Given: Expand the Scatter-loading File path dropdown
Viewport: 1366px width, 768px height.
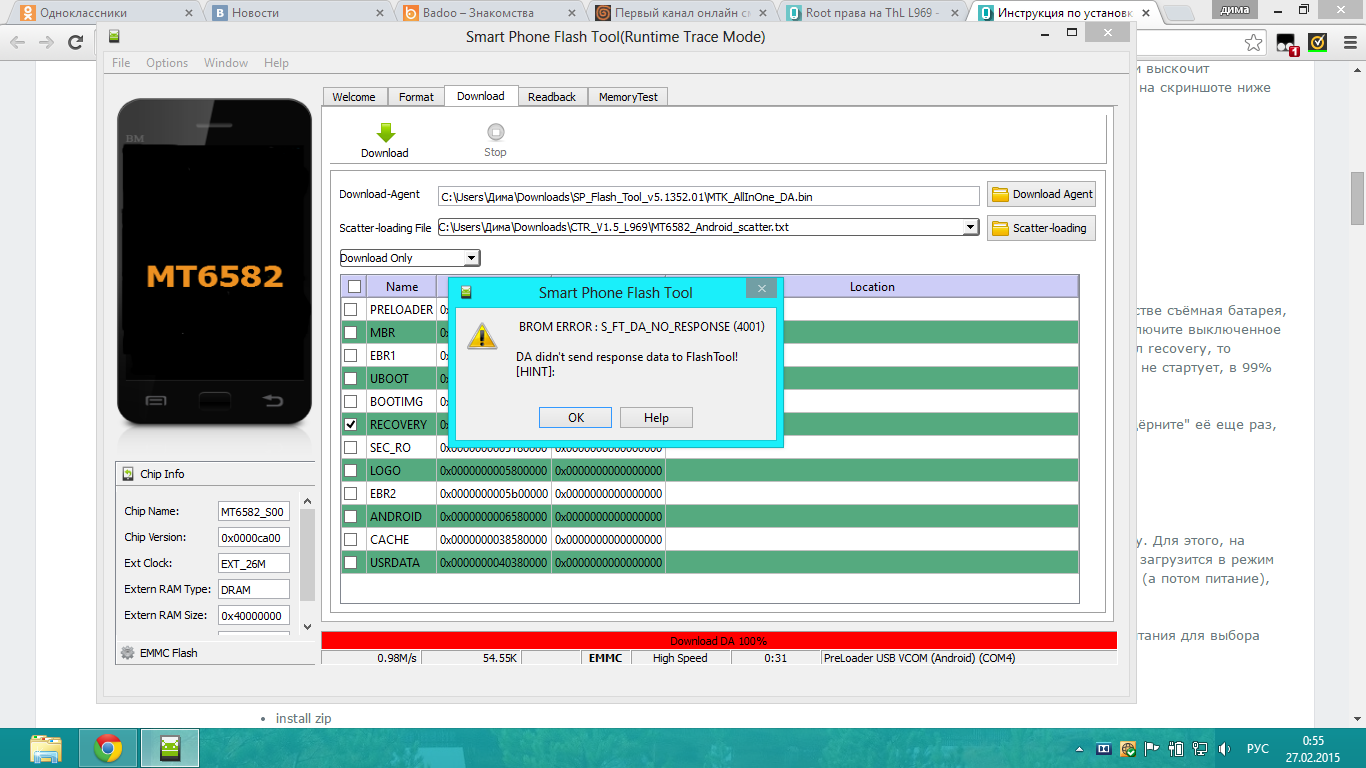Looking at the screenshot, I should [969, 228].
